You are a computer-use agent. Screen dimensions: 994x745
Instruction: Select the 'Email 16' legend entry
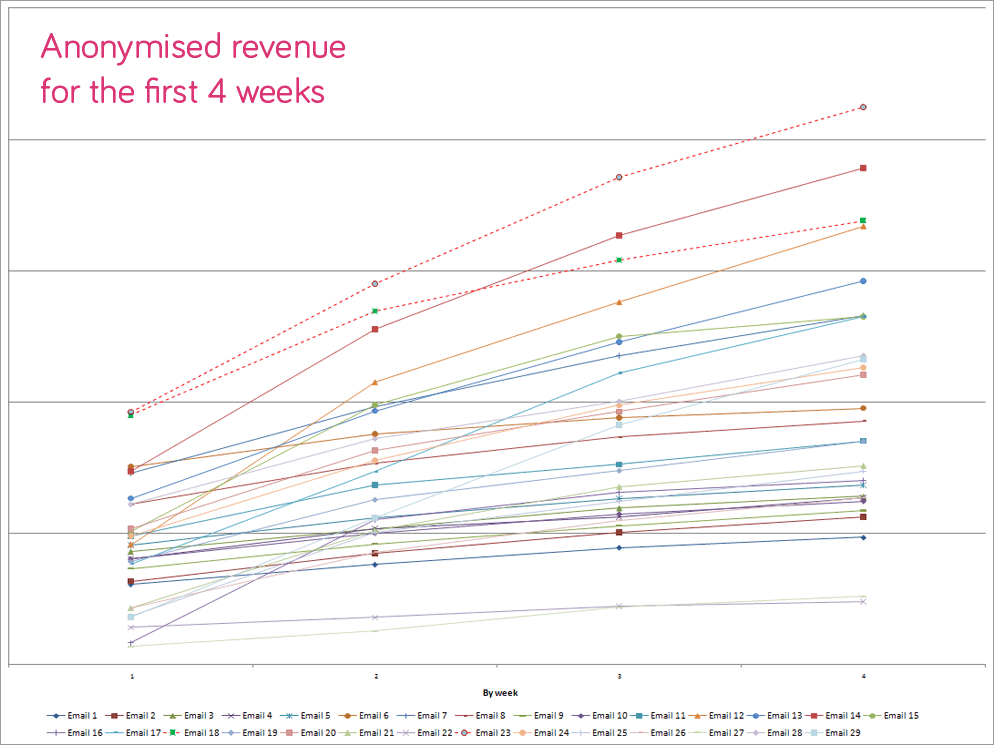tap(75, 732)
